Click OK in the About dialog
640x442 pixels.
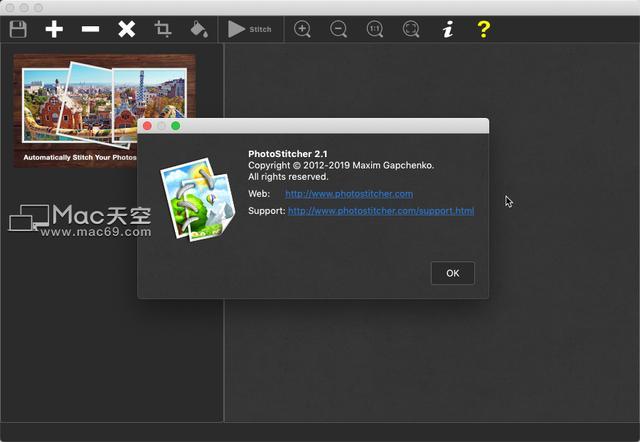tap(453, 273)
